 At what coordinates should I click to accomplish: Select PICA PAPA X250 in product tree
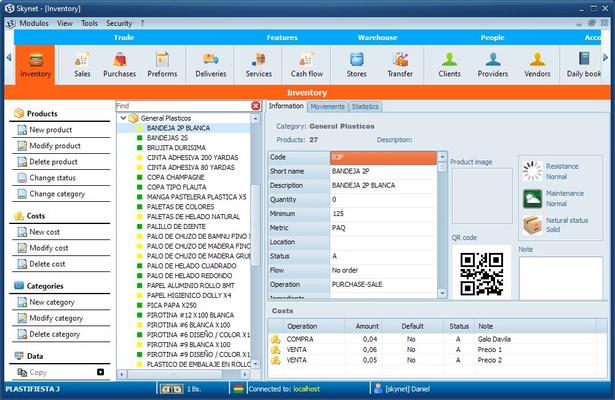click(171, 305)
